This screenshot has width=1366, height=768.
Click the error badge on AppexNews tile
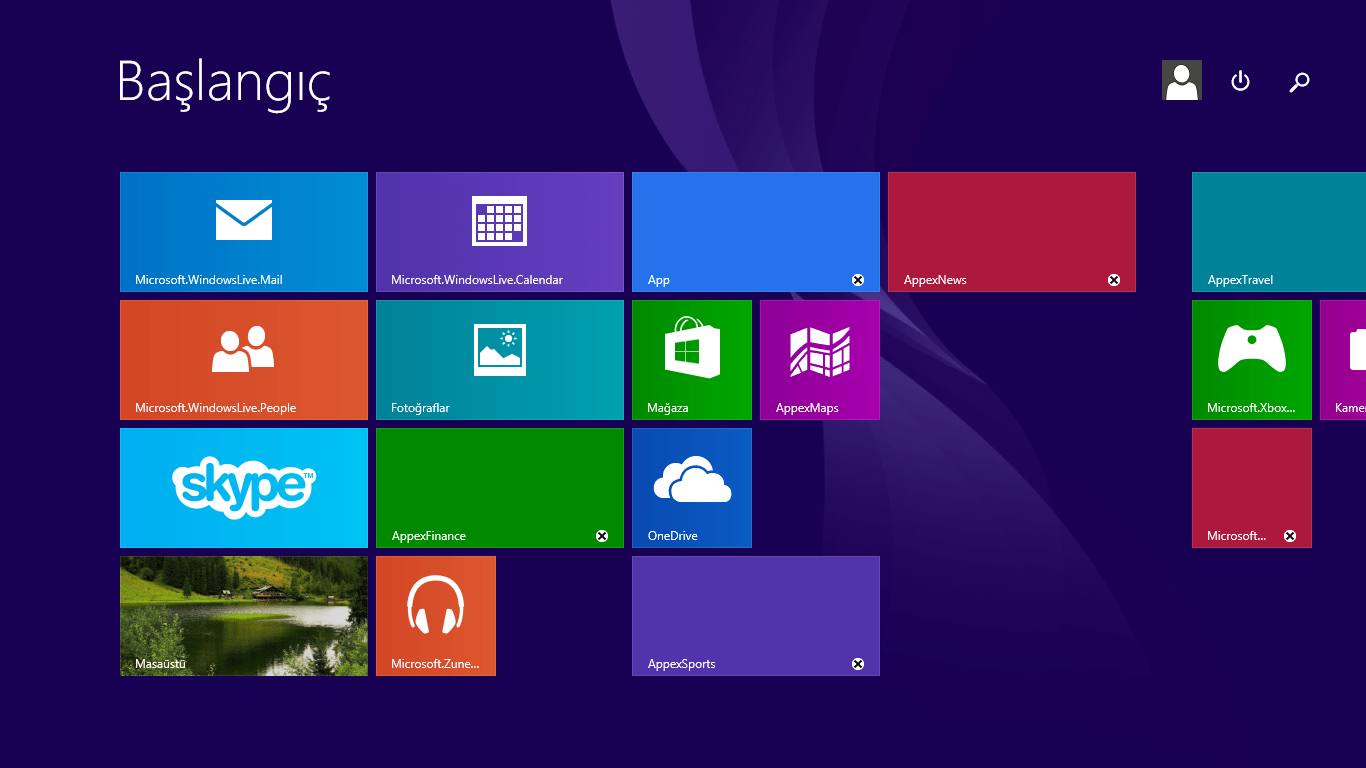coord(1114,280)
